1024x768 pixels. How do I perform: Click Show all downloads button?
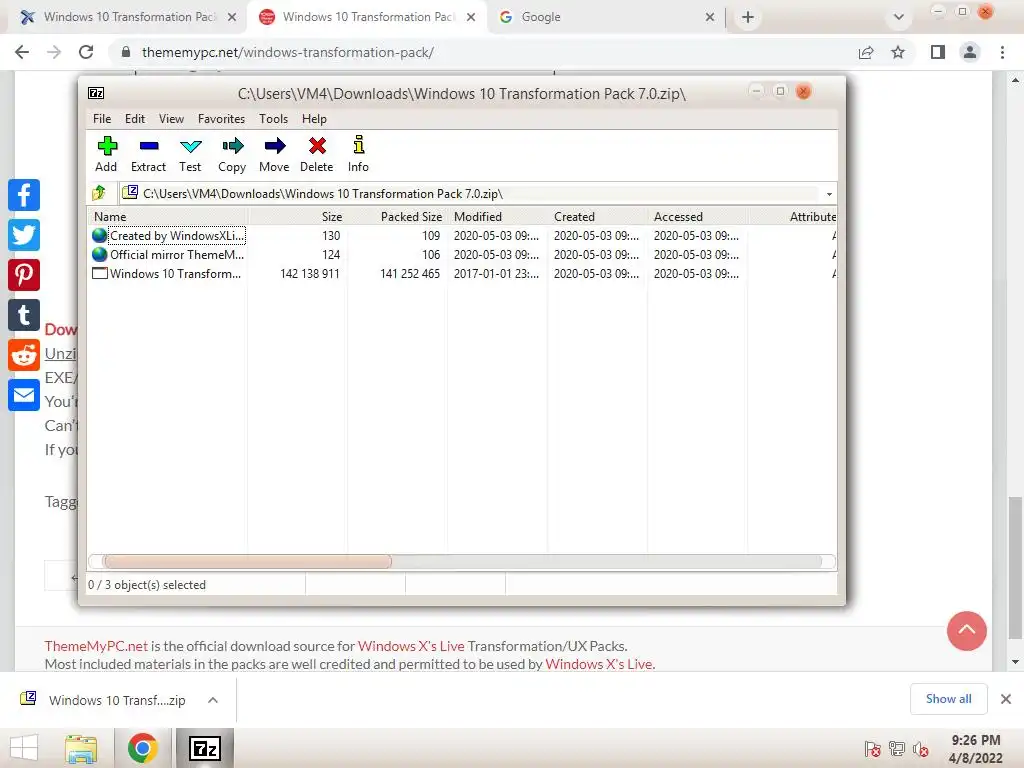pyautogui.click(x=948, y=699)
